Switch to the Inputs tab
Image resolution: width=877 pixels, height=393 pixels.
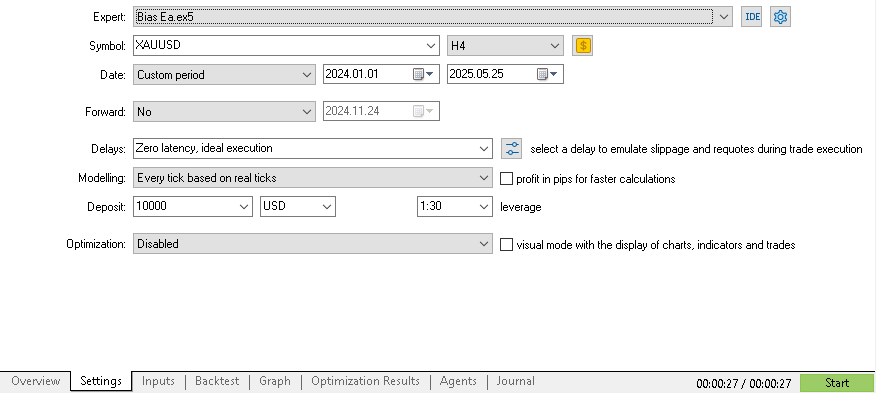(x=158, y=381)
